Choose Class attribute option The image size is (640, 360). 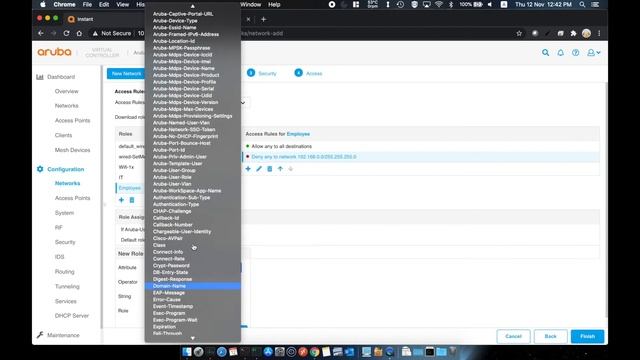(x=193, y=245)
